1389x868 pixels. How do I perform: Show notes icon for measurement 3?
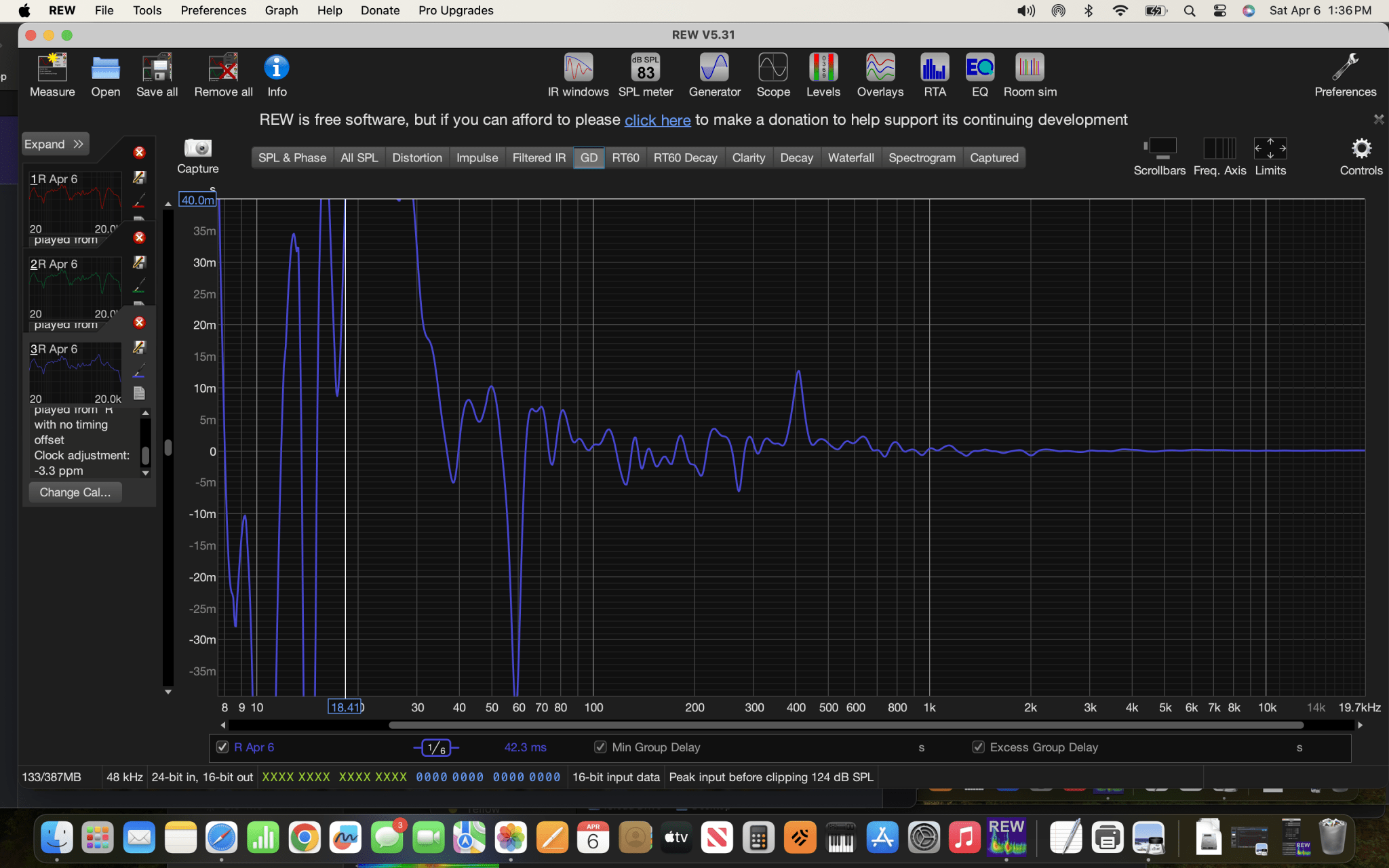(x=139, y=393)
